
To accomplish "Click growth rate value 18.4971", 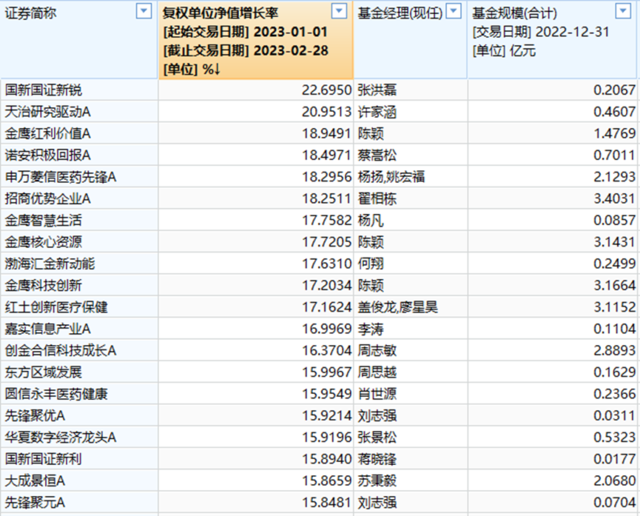I will (327, 155).
